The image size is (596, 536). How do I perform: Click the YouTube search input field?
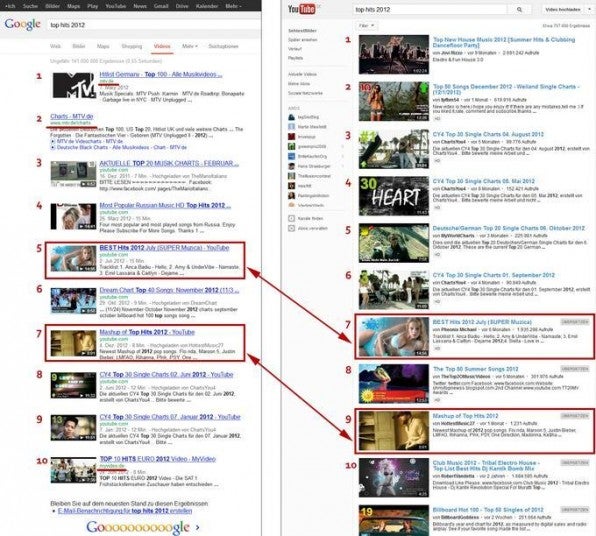tap(430, 10)
